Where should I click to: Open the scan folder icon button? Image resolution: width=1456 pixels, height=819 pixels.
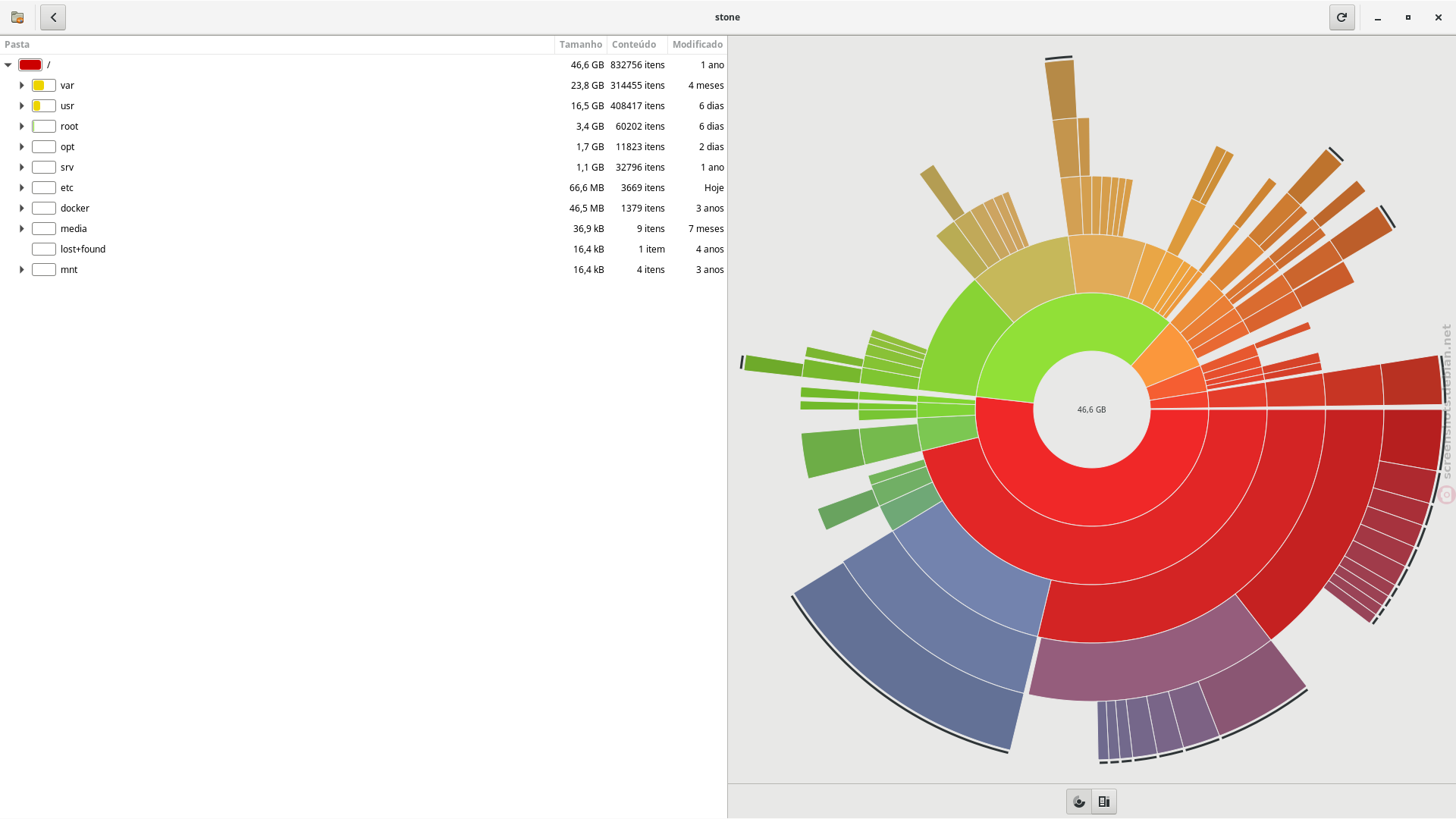pyautogui.click(x=17, y=17)
